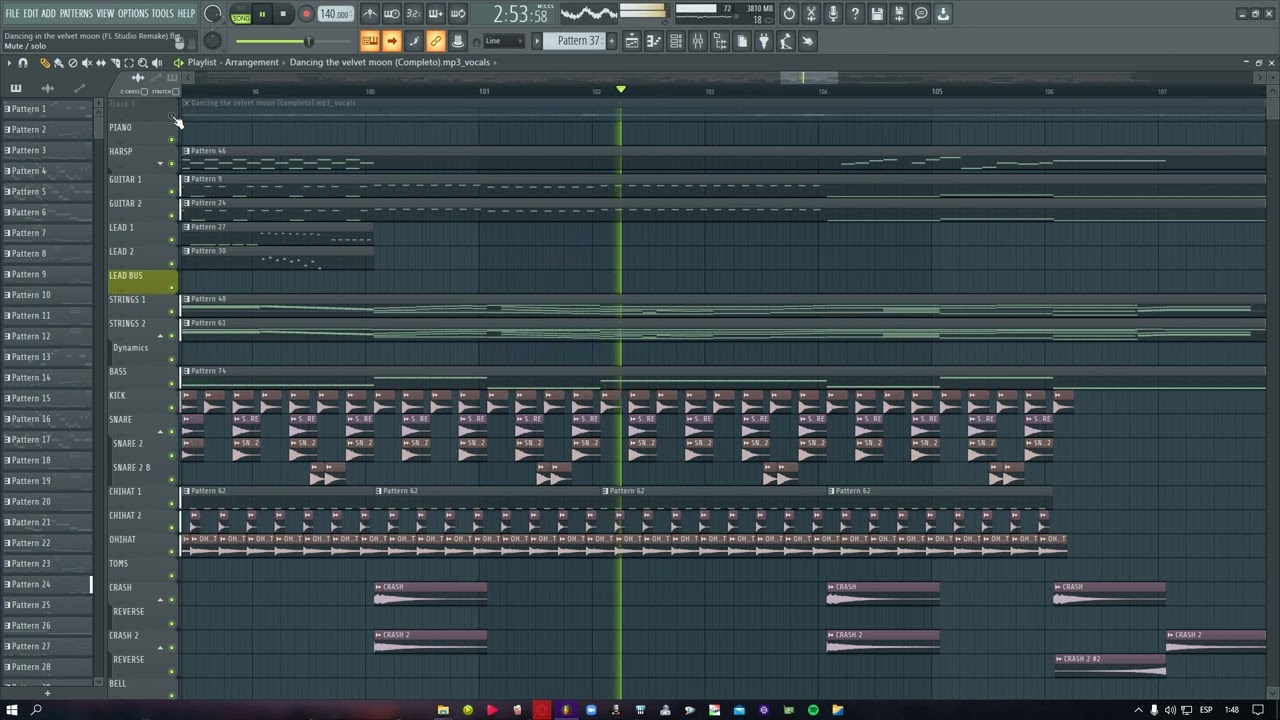The image size is (1280, 720).
Task: Stop playback with the stop button
Action: [x=284, y=14]
